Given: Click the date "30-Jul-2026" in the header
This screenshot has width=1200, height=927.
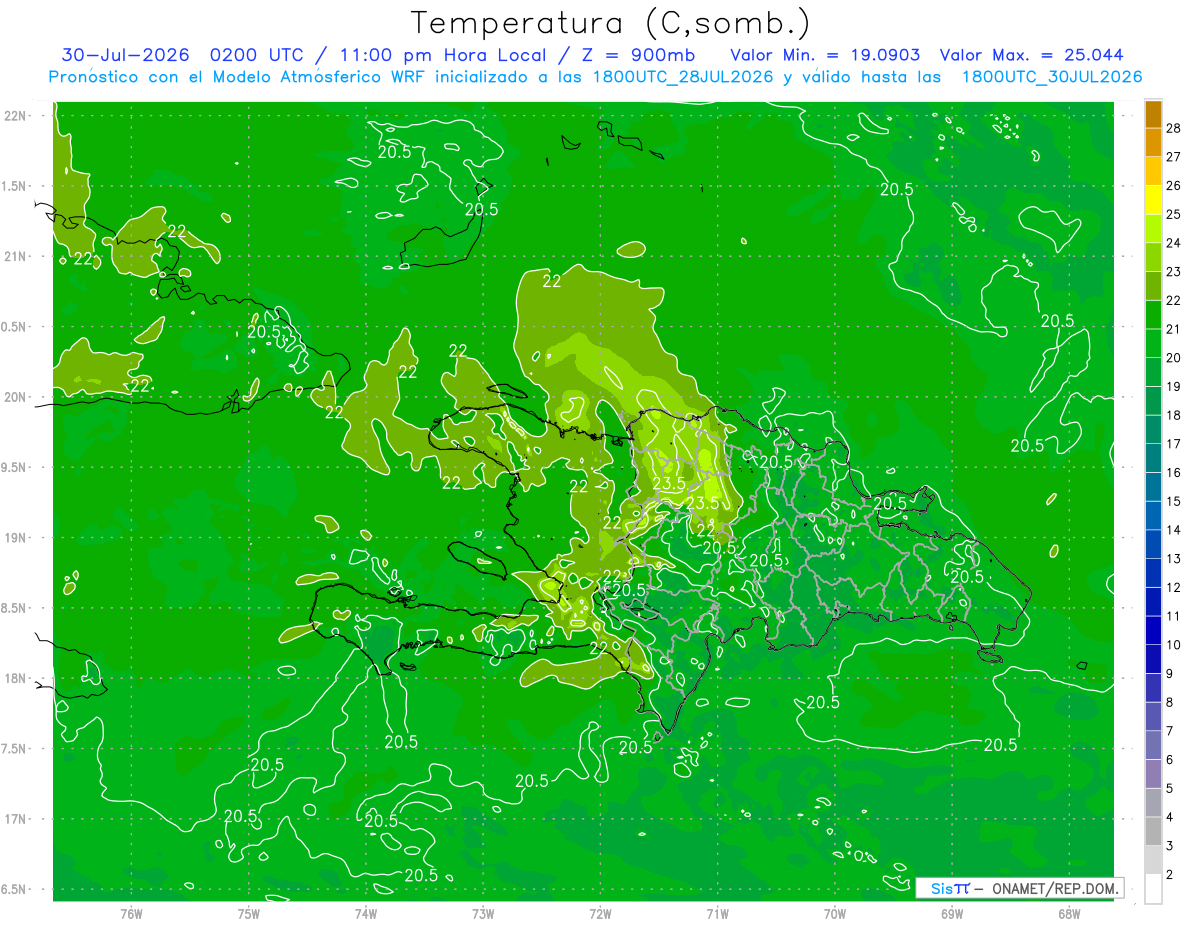Looking at the screenshot, I should point(127,55).
